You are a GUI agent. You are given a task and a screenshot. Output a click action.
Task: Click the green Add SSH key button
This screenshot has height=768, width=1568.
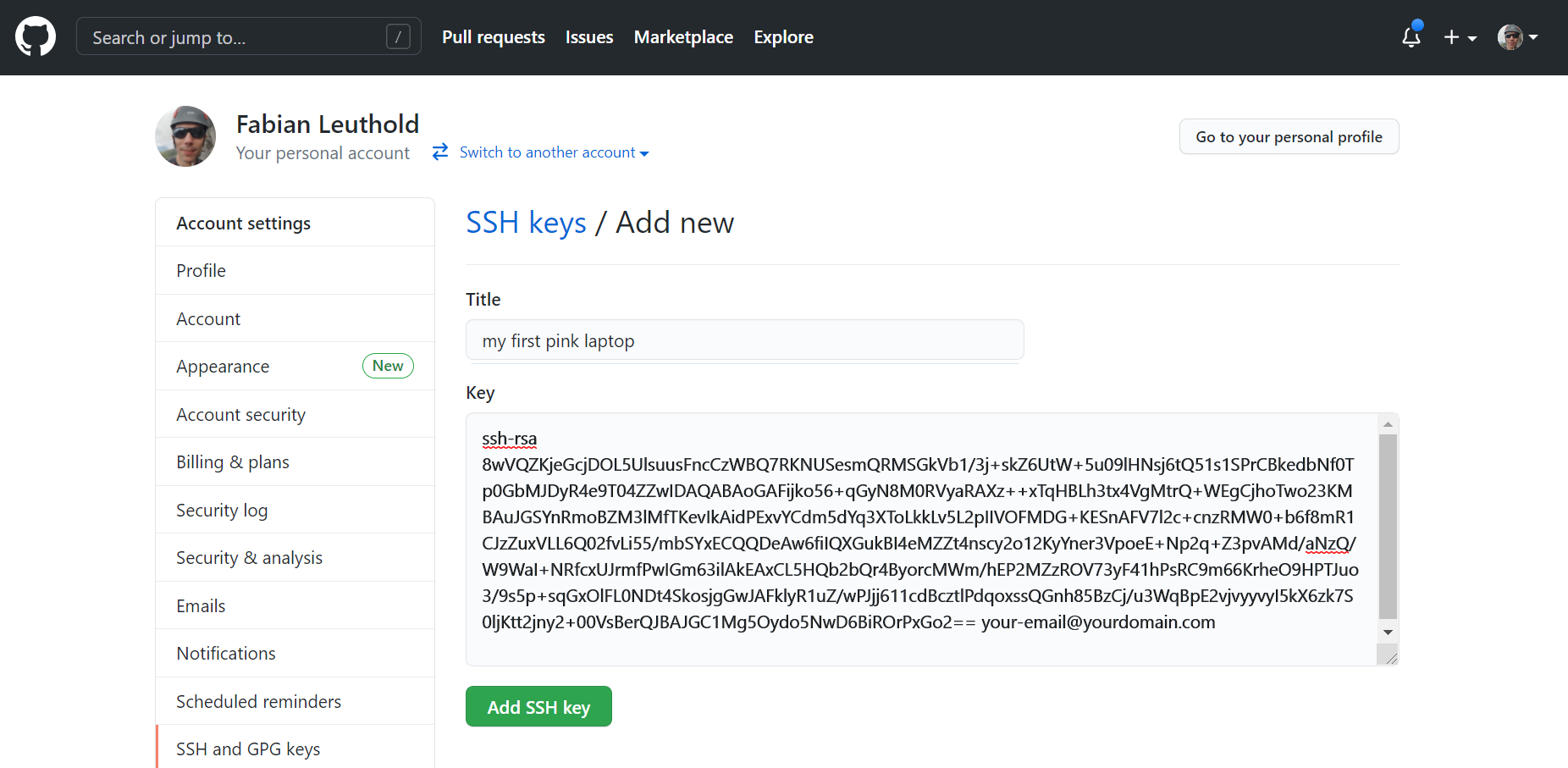[x=538, y=706]
